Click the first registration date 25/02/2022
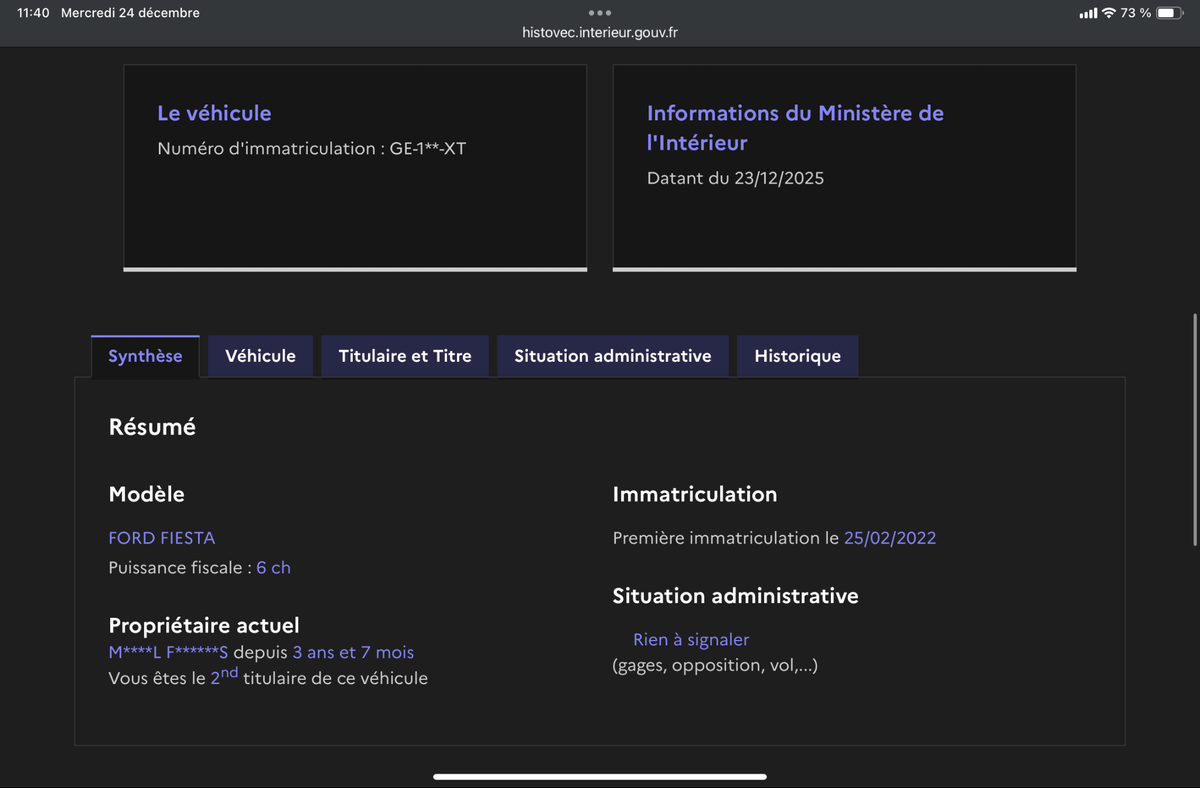The height and width of the screenshot is (788, 1200). point(890,538)
